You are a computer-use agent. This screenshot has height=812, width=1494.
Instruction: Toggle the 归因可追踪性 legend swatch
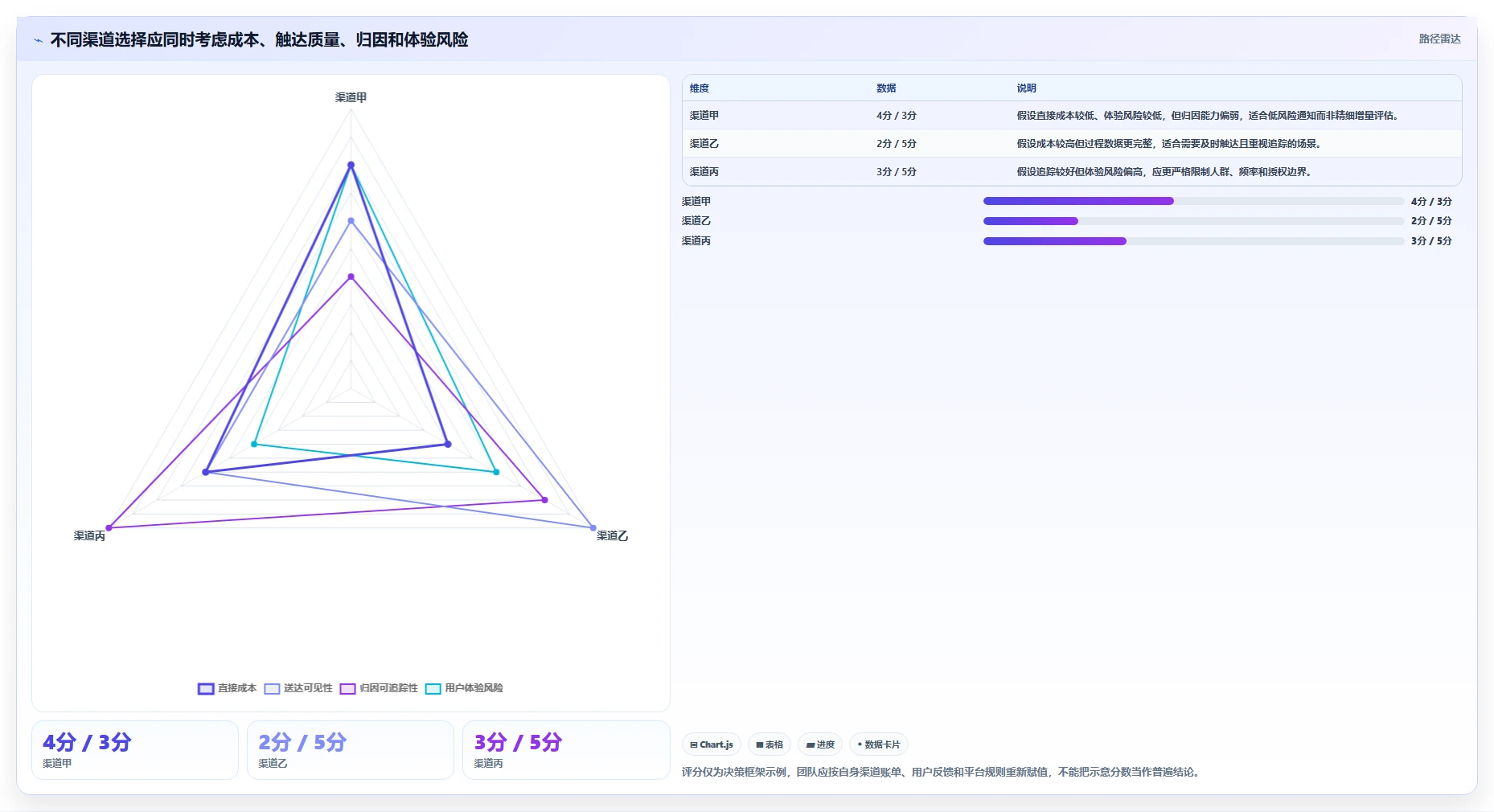[347, 688]
